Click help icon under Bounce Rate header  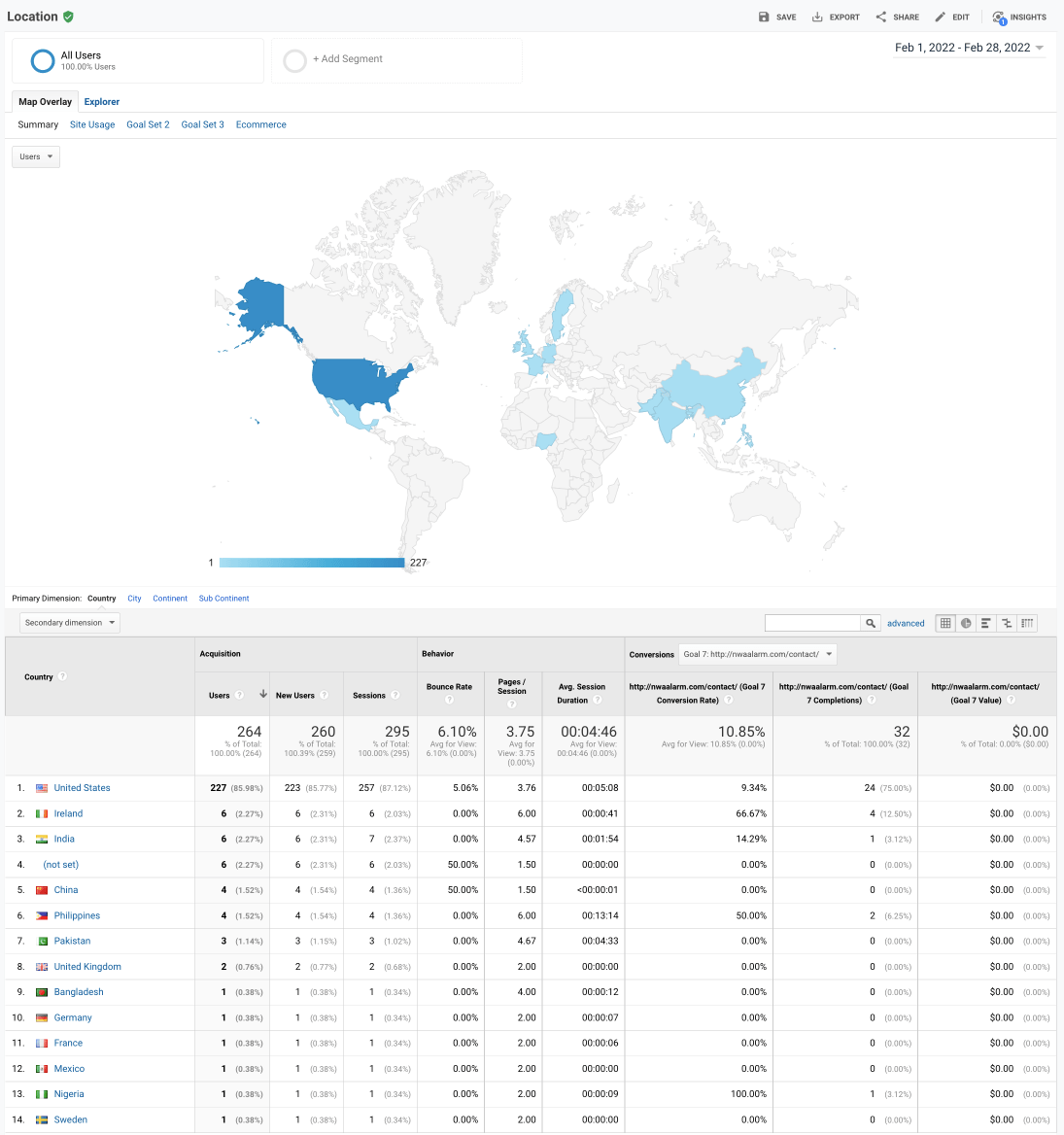[450, 700]
